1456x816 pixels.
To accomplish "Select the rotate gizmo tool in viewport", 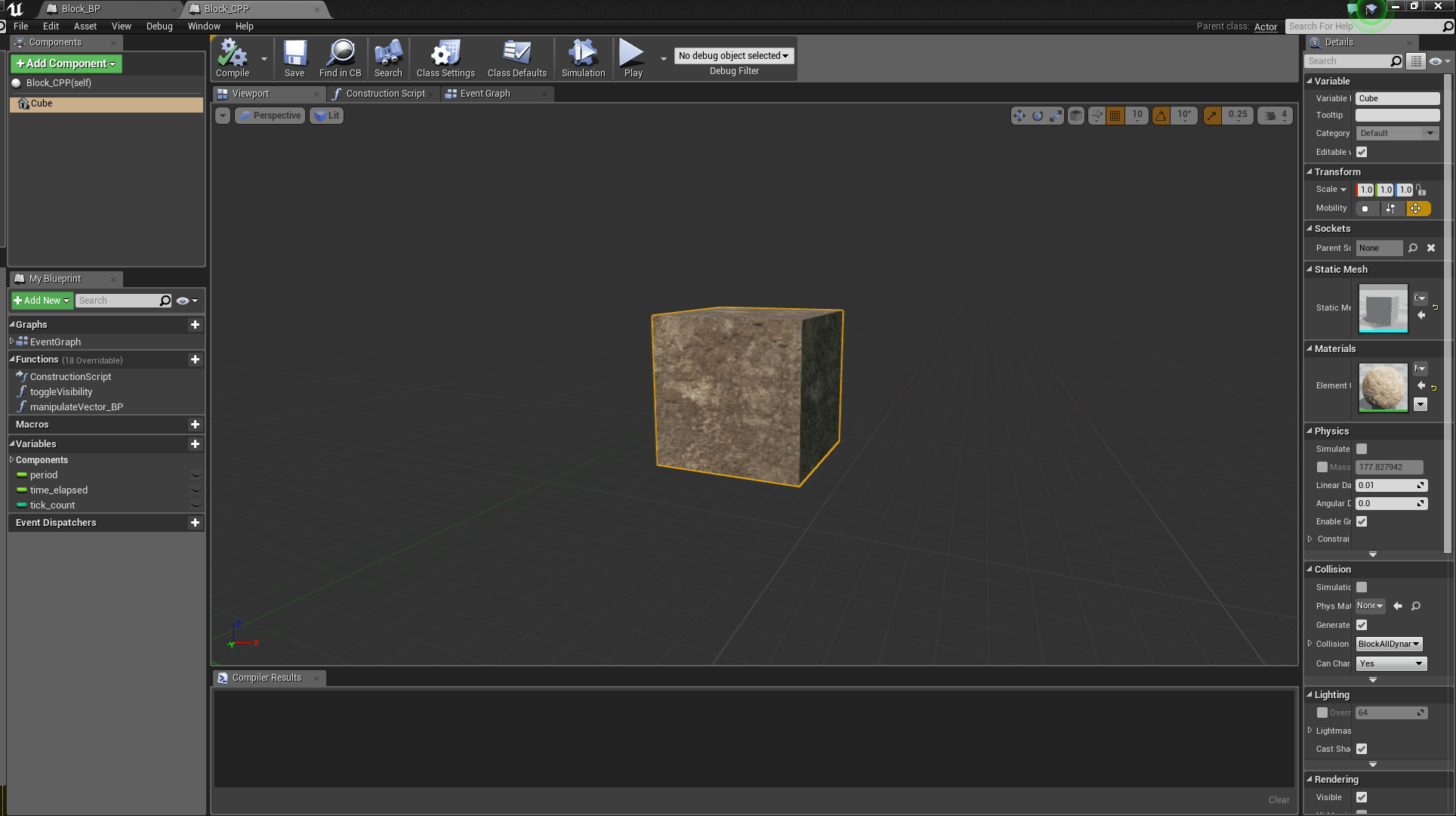I will (x=1038, y=116).
